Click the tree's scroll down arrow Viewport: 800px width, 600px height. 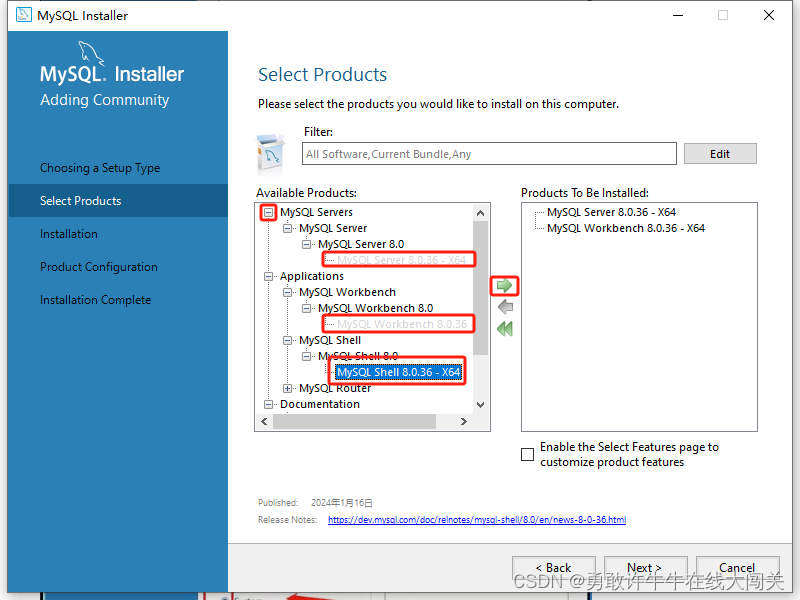[x=480, y=405]
